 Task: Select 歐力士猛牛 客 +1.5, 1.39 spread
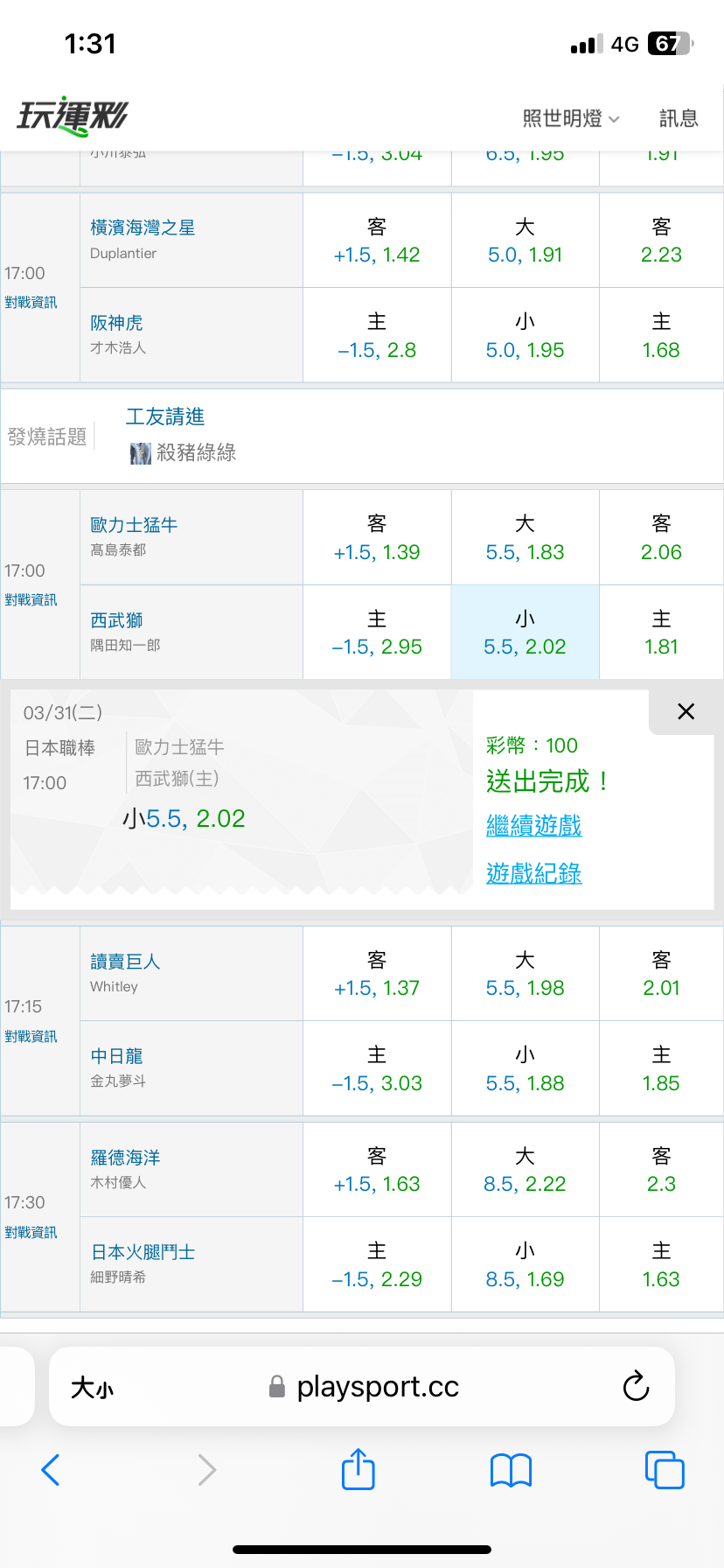pos(377,537)
